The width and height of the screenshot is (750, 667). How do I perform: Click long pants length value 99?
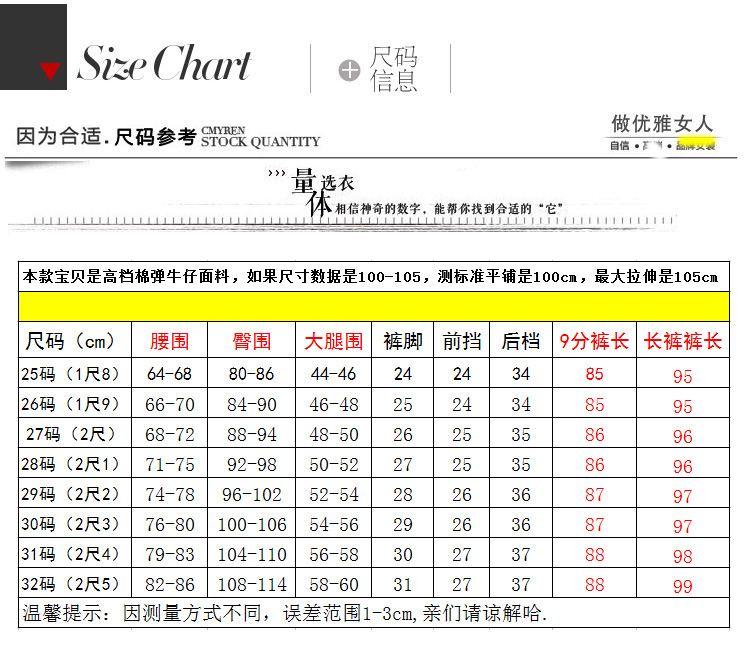click(683, 587)
